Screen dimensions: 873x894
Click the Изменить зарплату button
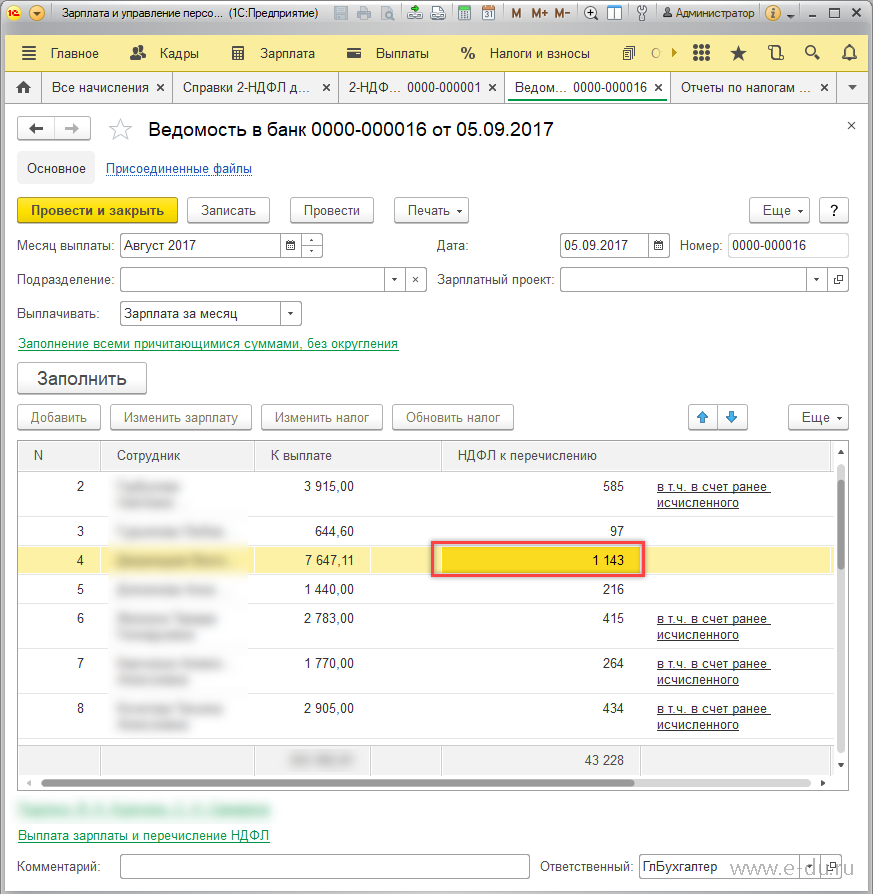tap(181, 417)
